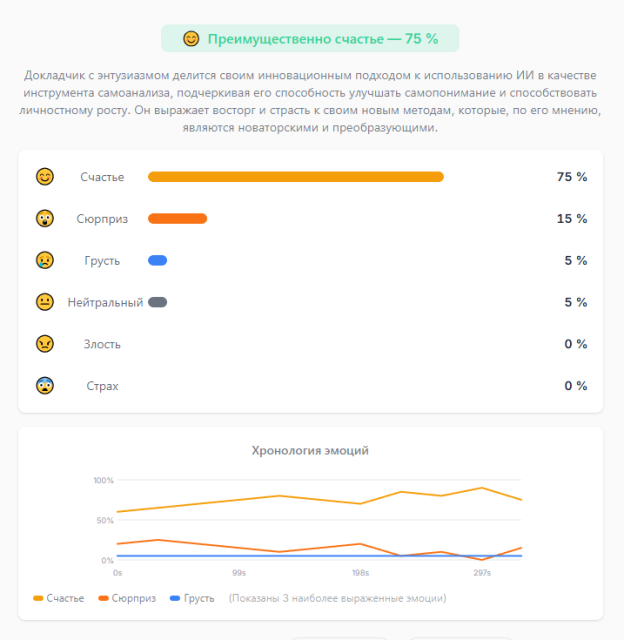The image size is (624, 640).
Task: Click the 198s marker on timeline axis
Action: [x=360, y=573]
